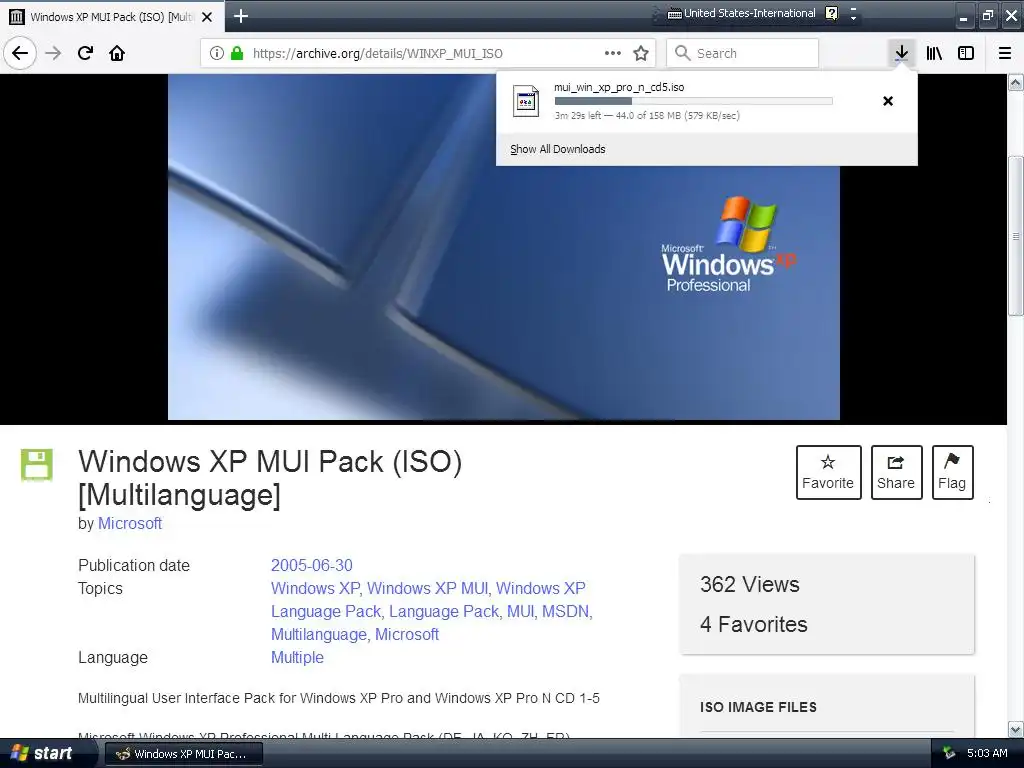Go back with the browser back arrow

pos(20,53)
